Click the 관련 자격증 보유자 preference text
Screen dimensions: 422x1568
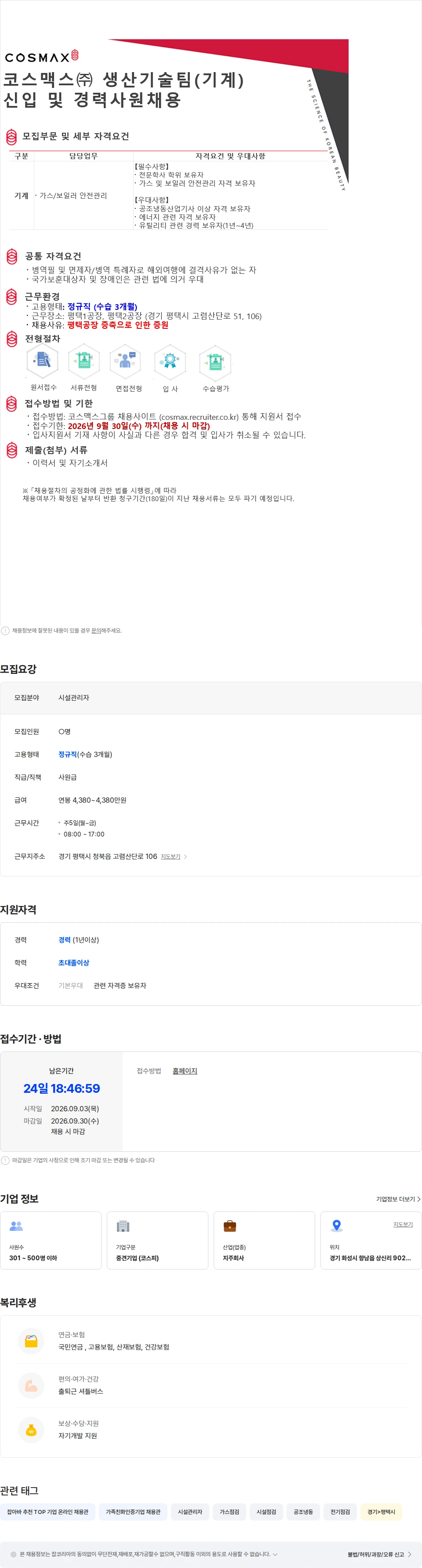pyautogui.click(x=120, y=986)
